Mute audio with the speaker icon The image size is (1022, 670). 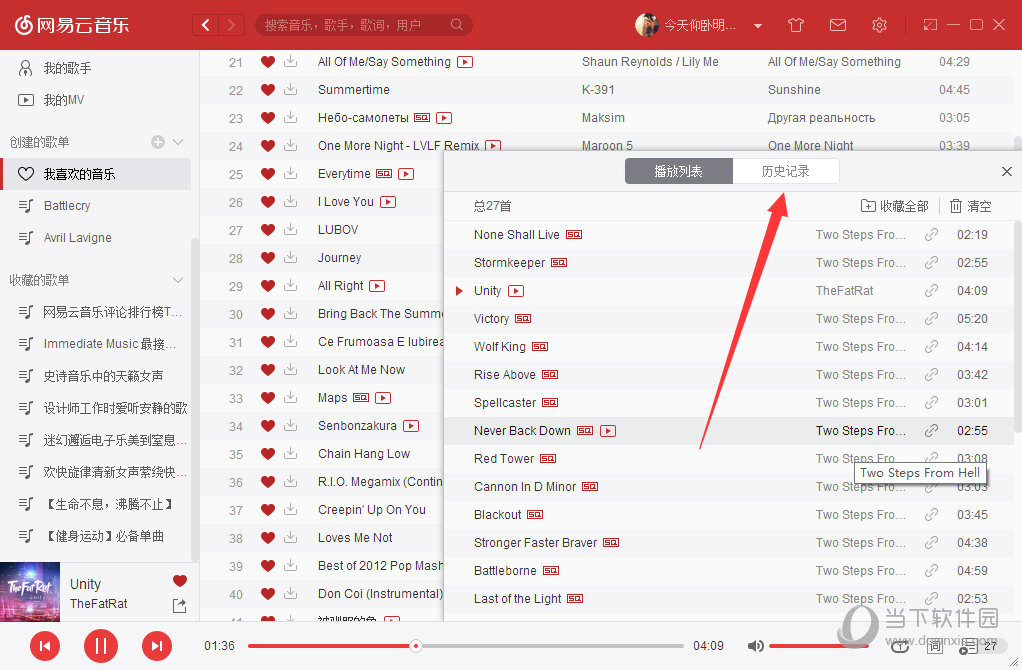click(756, 646)
